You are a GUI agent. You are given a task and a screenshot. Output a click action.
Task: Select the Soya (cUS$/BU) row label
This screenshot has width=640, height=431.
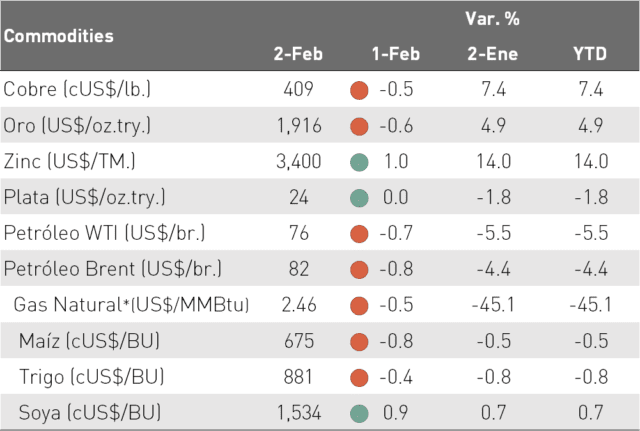click(x=90, y=413)
